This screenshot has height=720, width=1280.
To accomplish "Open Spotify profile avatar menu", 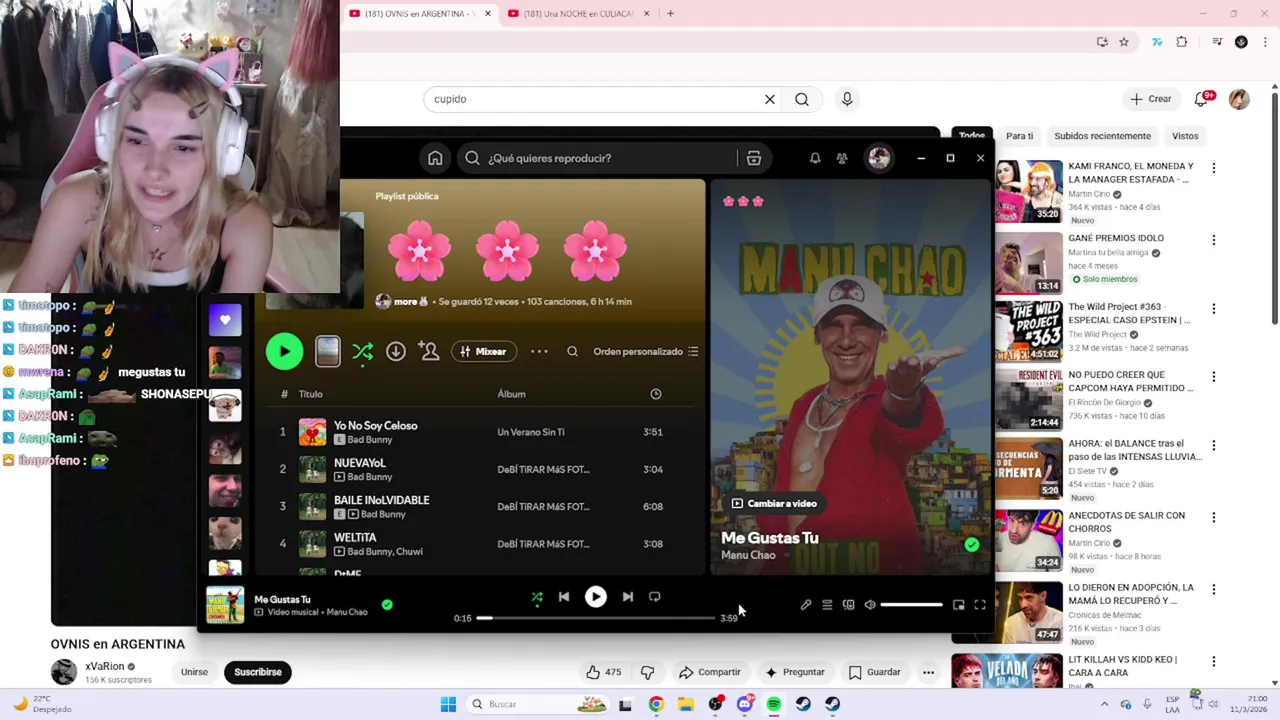I will click(x=879, y=158).
